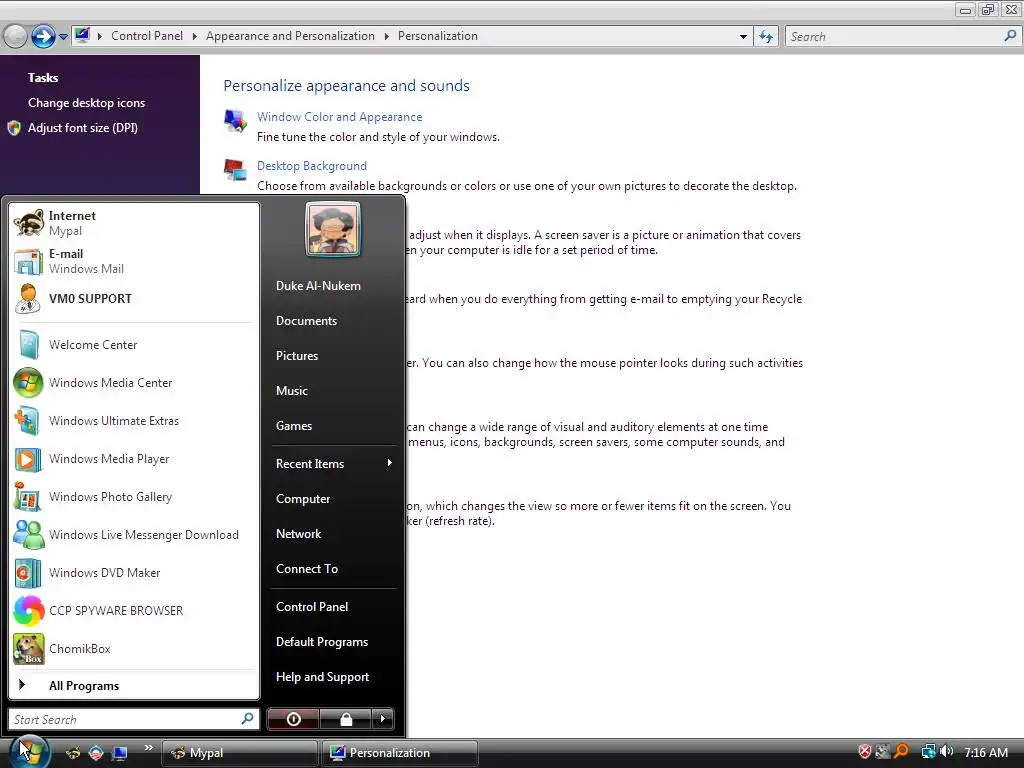
Task: Click Appearance and Personalization breadcrumb
Action: coord(291,36)
